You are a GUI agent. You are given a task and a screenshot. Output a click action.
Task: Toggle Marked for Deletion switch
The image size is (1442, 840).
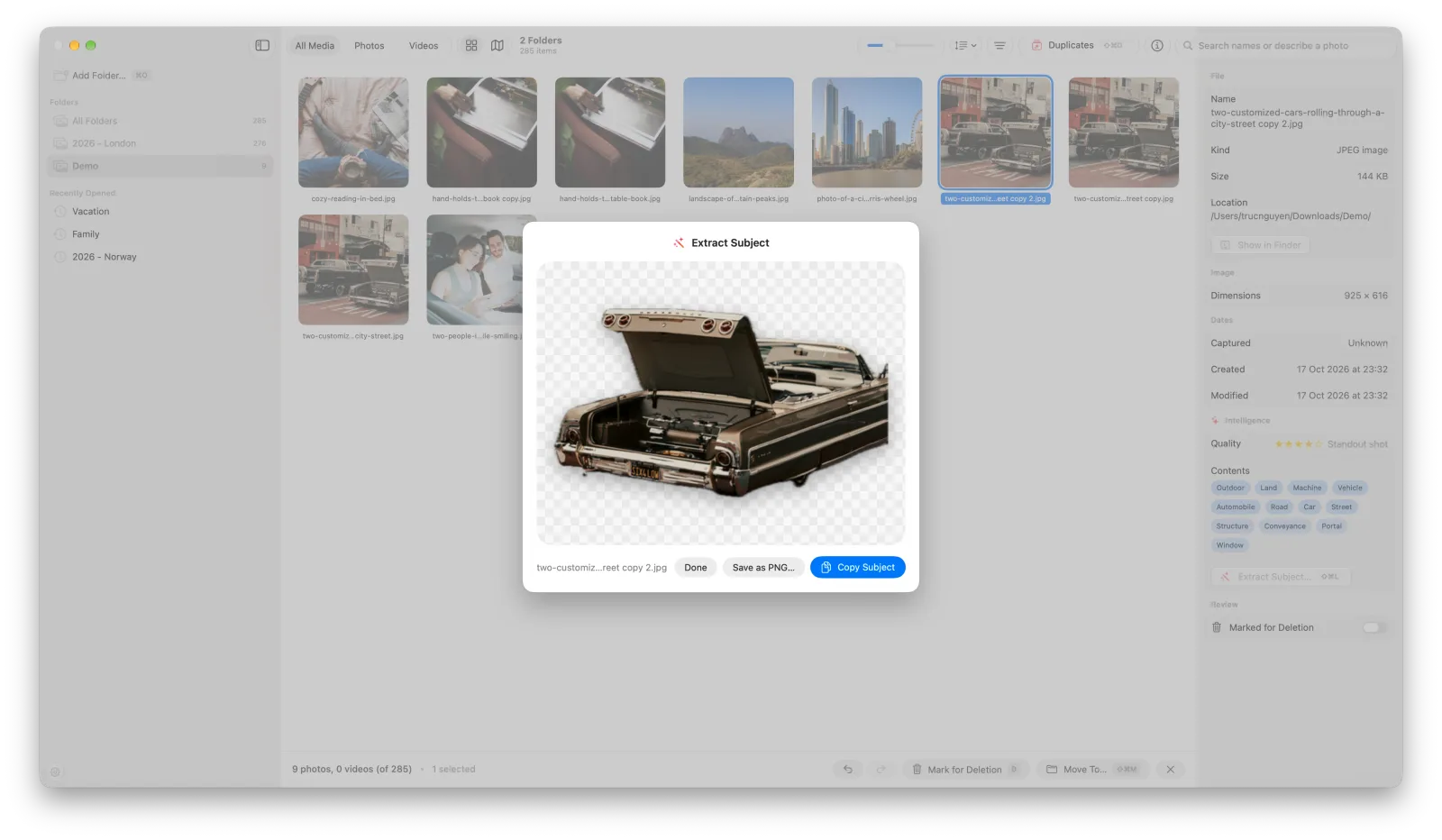[x=1374, y=627]
